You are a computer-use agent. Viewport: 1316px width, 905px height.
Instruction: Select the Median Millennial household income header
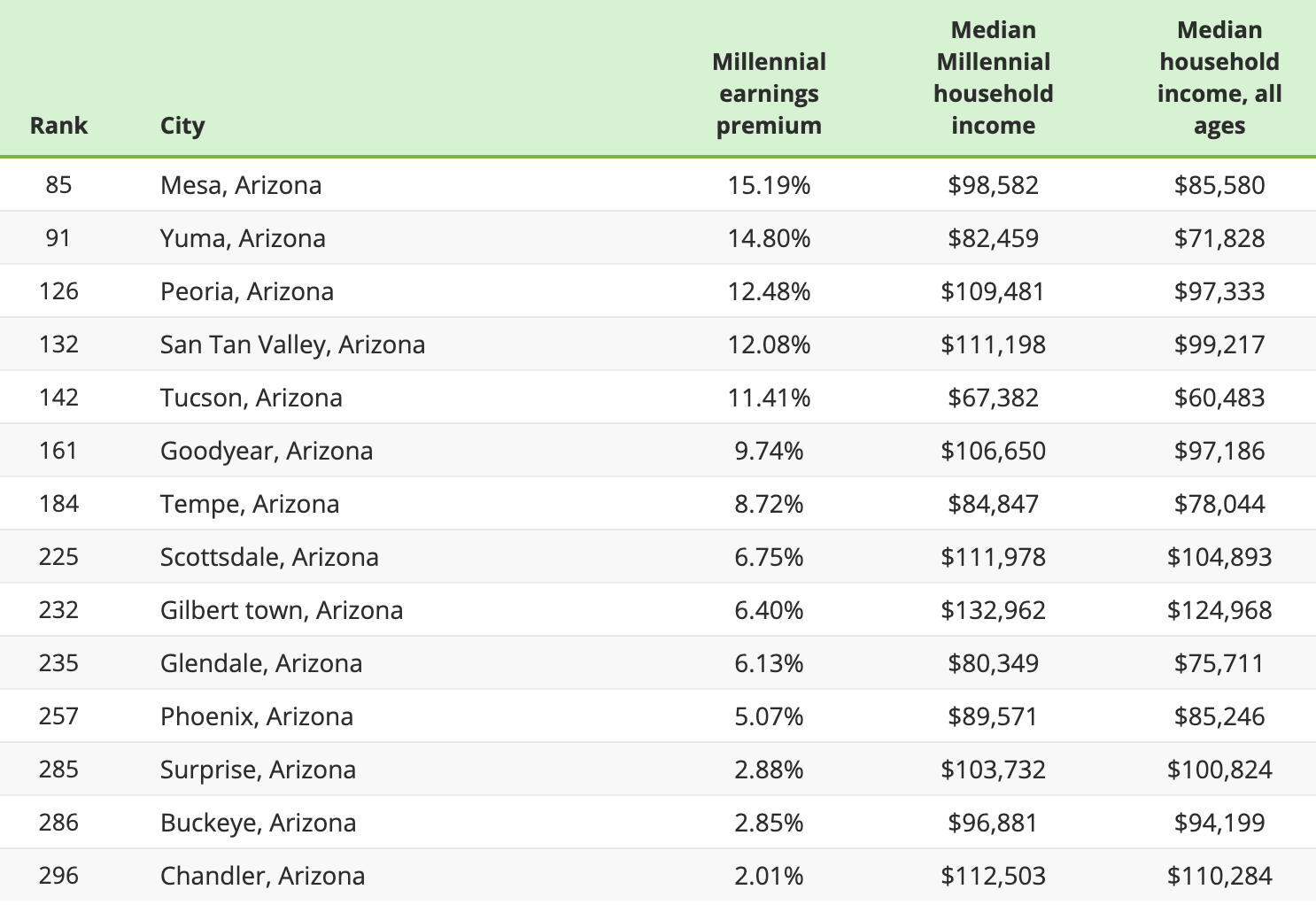(993, 78)
